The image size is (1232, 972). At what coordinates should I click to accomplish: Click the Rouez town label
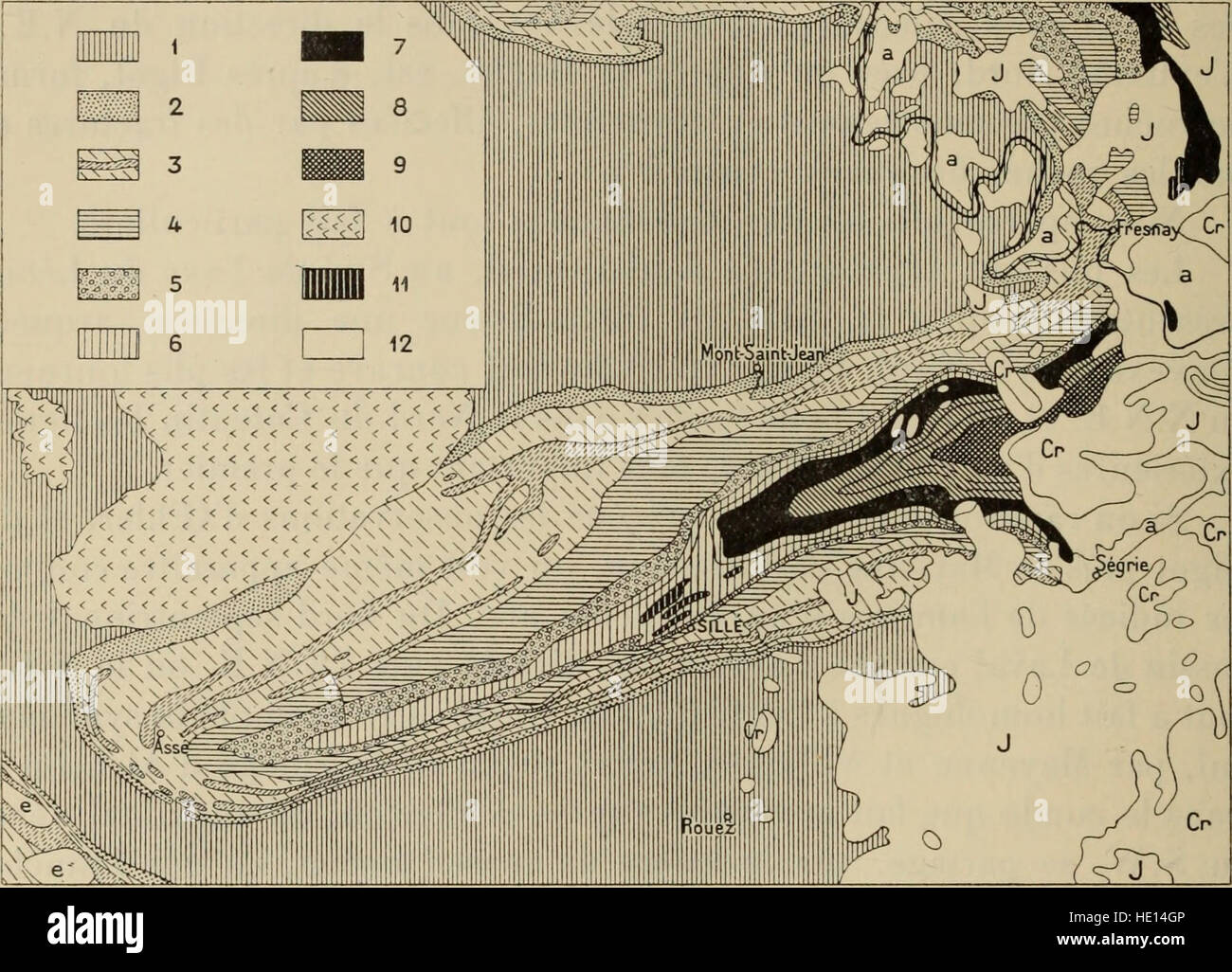pyautogui.click(x=710, y=824)
